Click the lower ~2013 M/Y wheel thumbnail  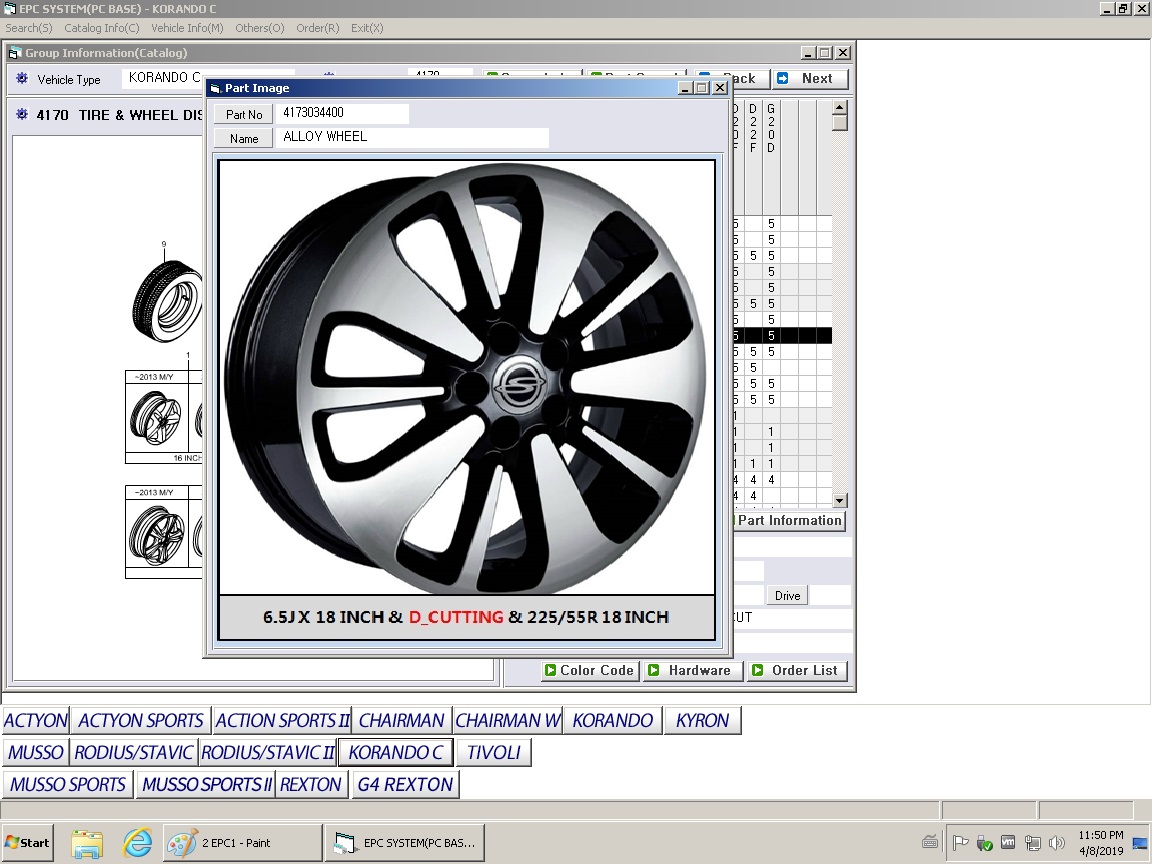click(156, 534)
